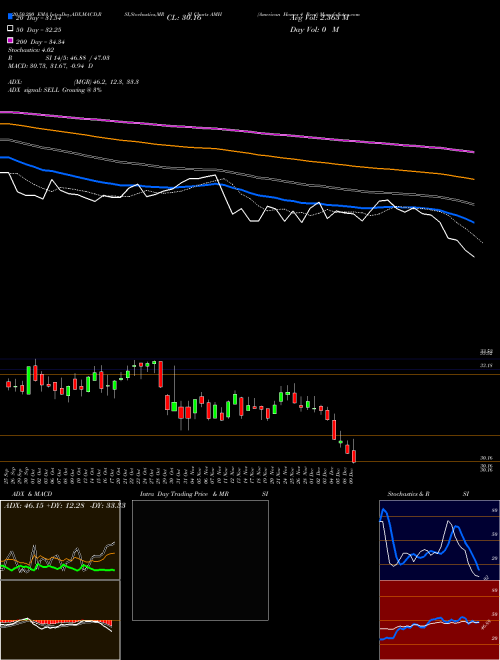The height and width of the screenshot is (660, 500).
Task: Click the end of the magenta 200-day line
Action: pos(474,152)
